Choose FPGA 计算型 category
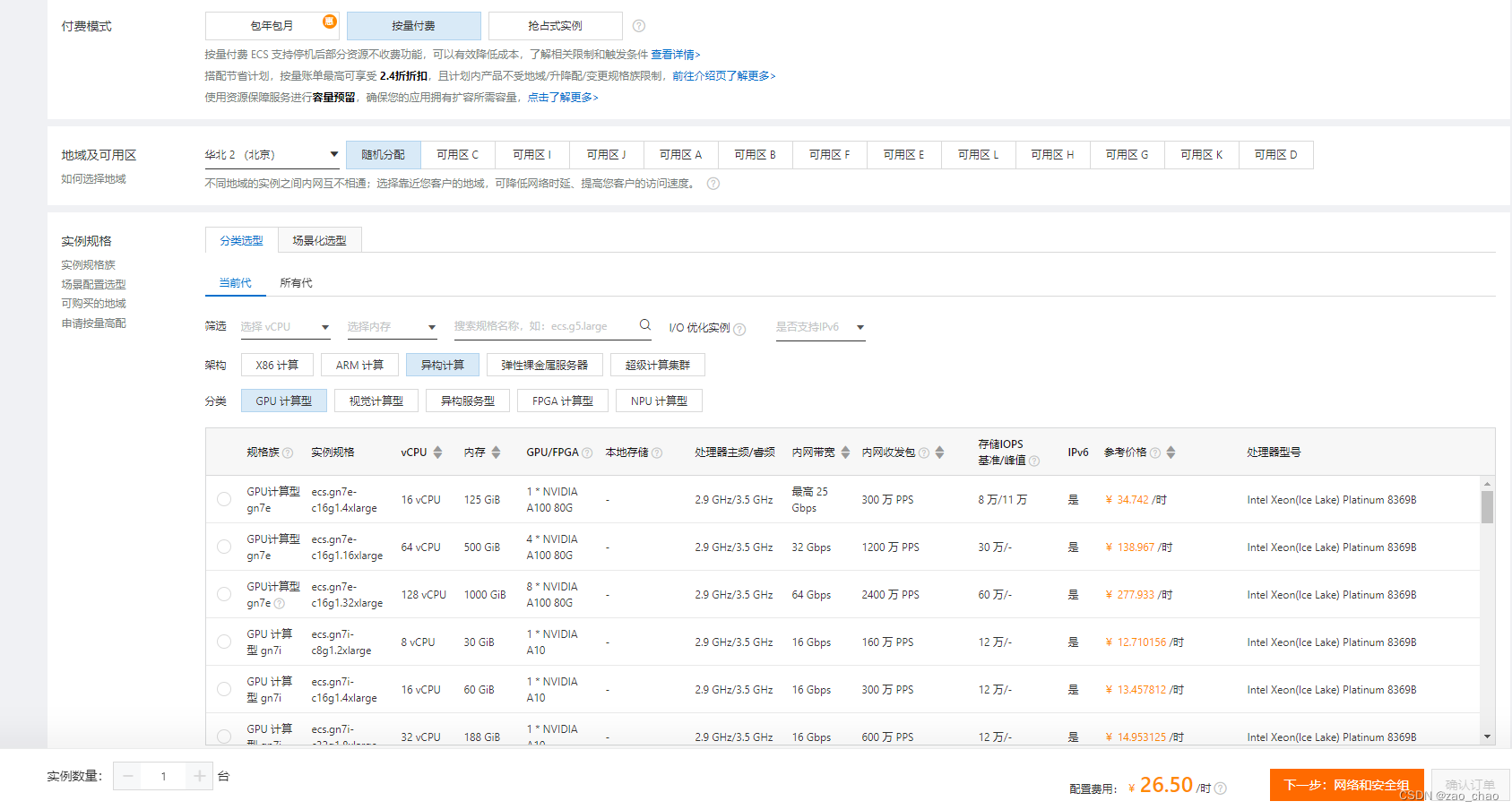This screenshot has width=1512, height=810. pos(563,401)
